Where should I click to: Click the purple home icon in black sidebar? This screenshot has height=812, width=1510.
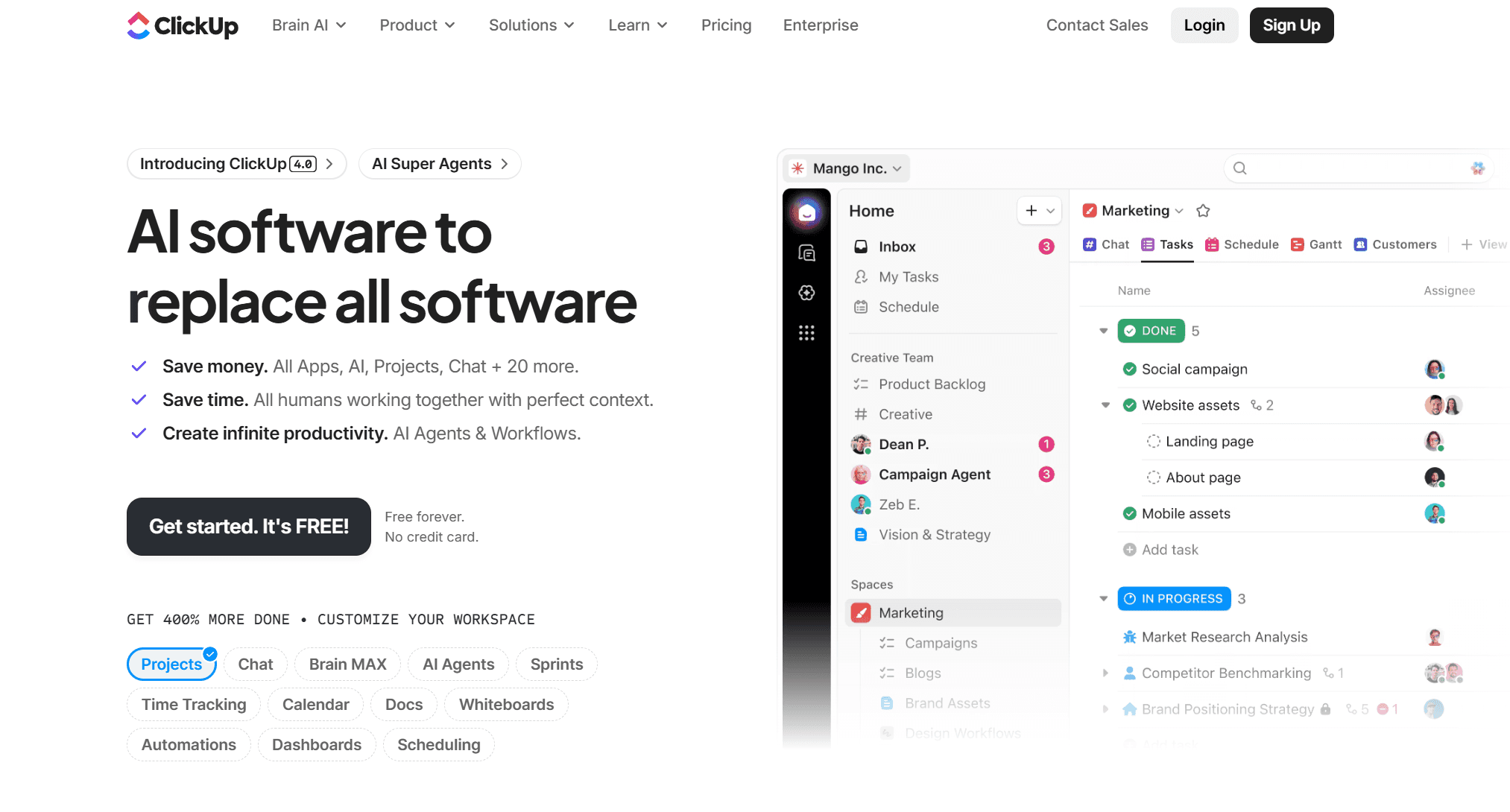[x=806, y=214]
